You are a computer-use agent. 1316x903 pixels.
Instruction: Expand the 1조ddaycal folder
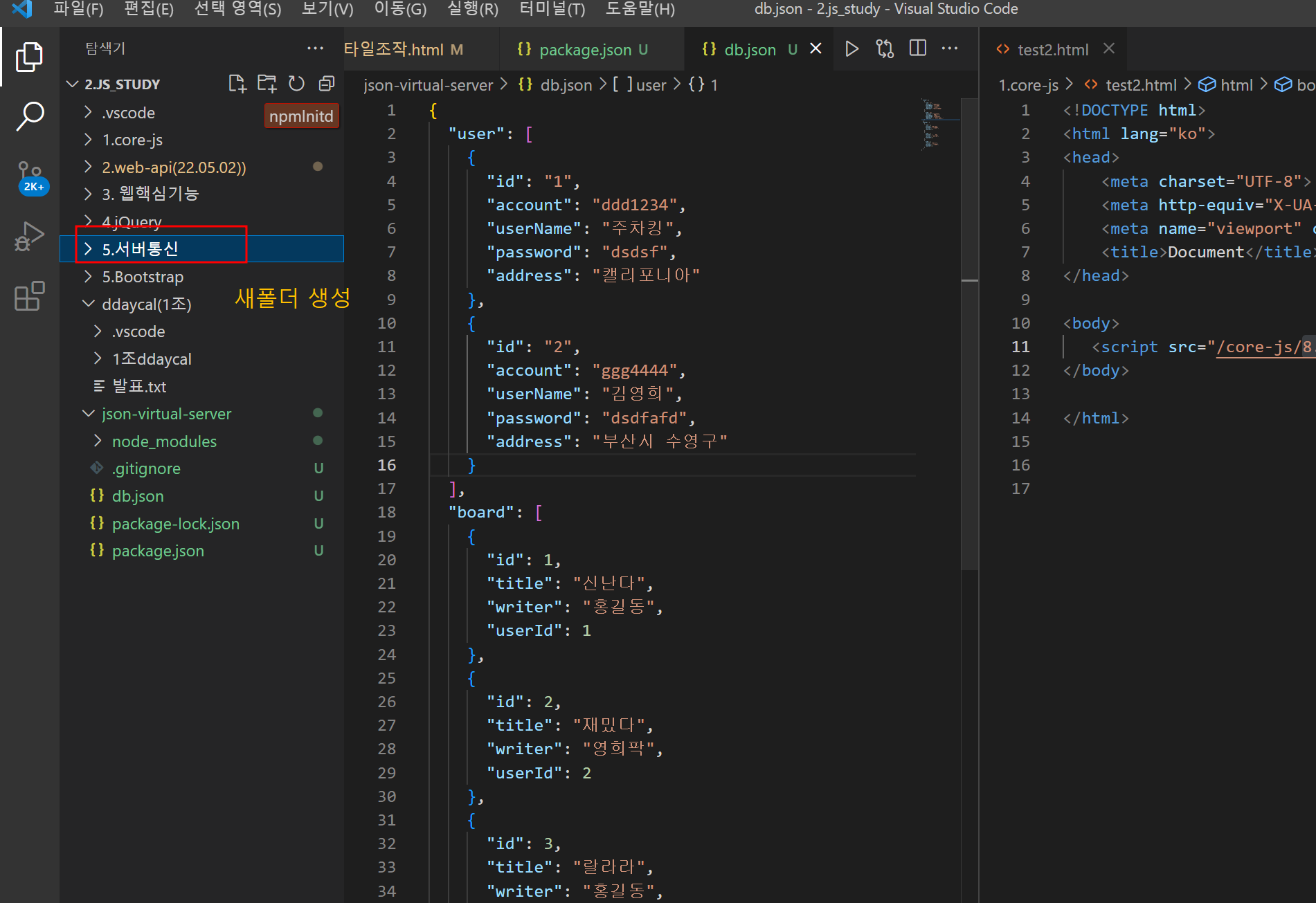tap(98, 358)
